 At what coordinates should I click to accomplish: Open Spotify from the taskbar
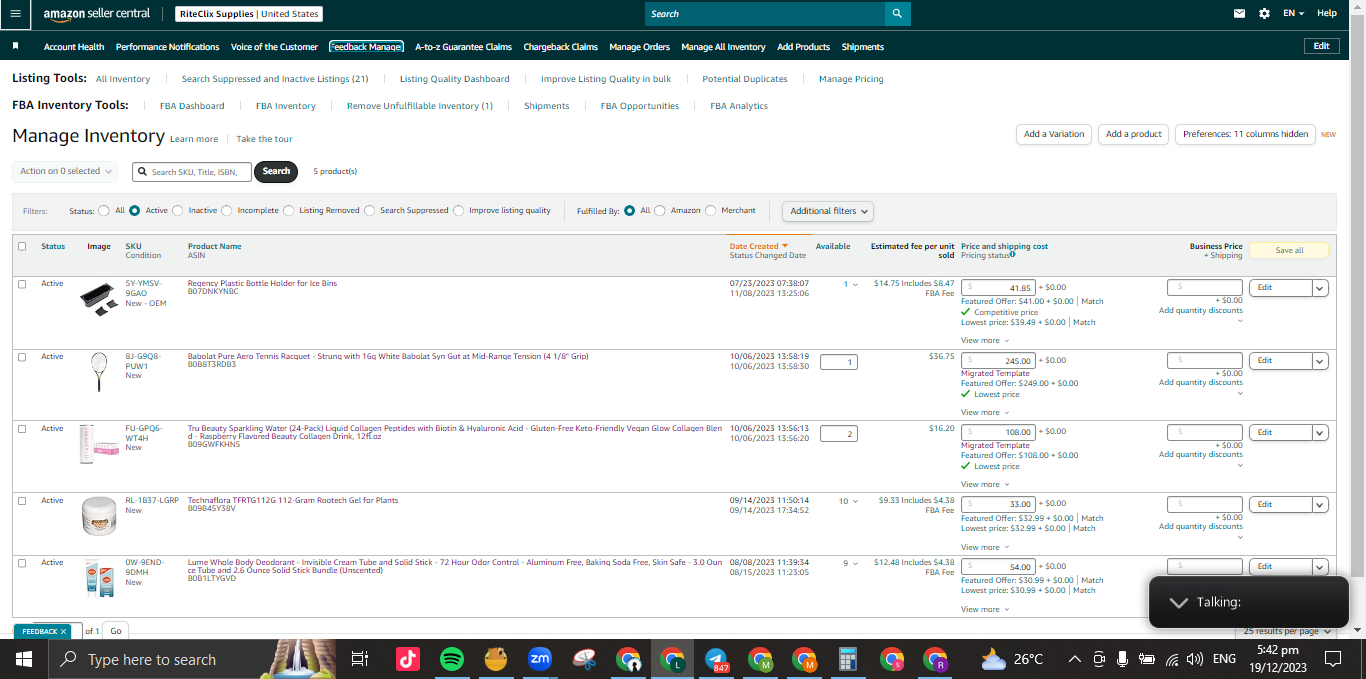click(452, 659)
